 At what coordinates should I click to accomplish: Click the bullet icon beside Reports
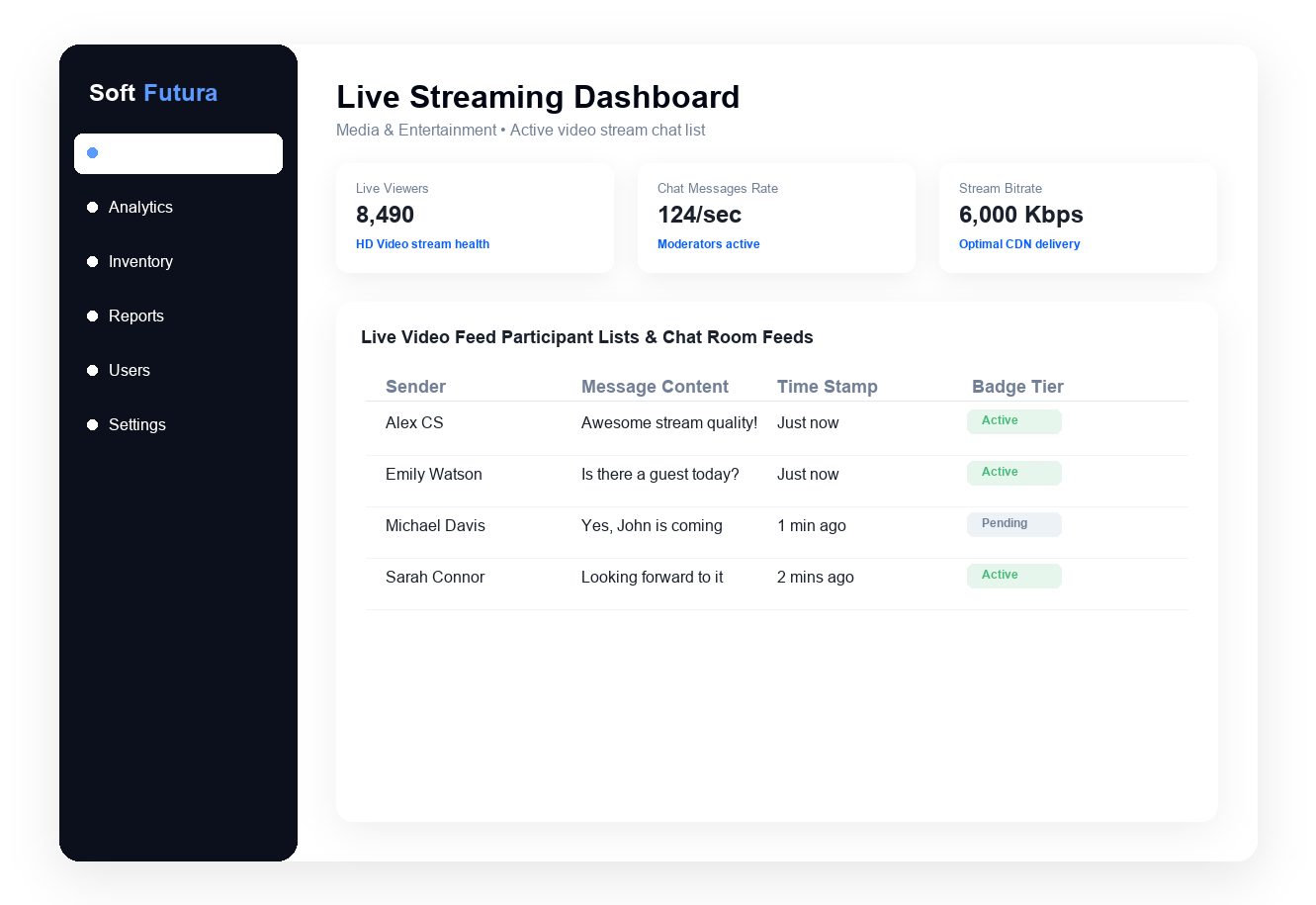(92, 317)
